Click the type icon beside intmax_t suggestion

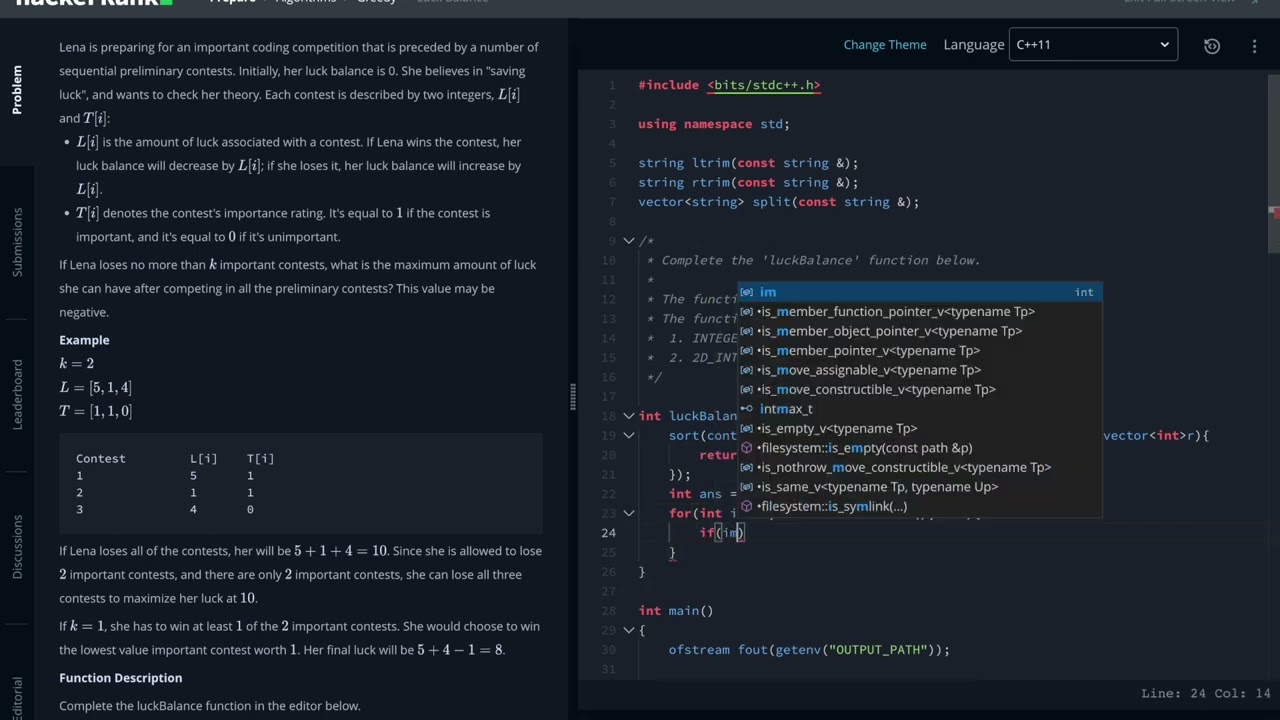(746, 409)
